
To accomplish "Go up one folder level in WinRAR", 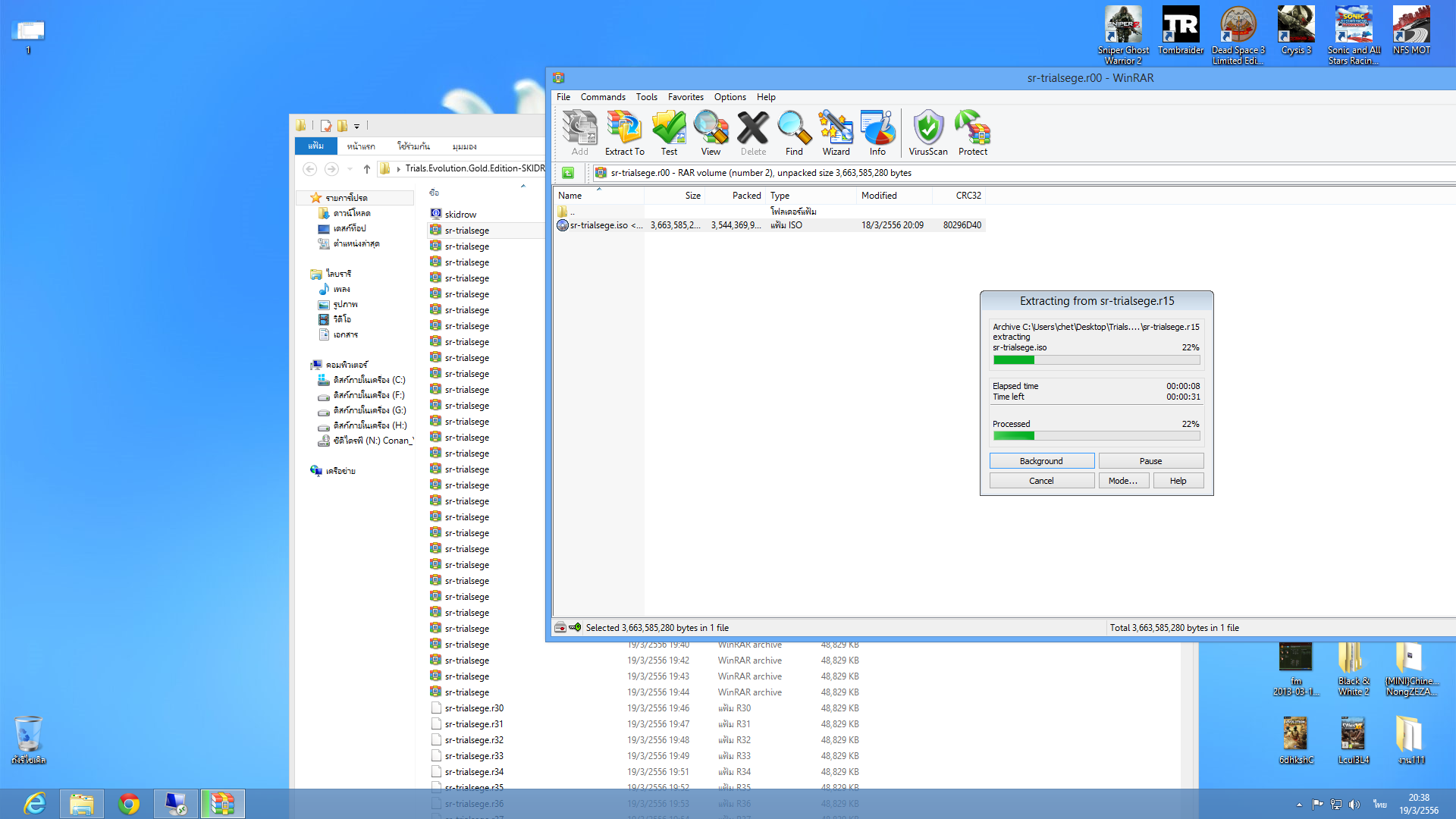I will point(568,173).
